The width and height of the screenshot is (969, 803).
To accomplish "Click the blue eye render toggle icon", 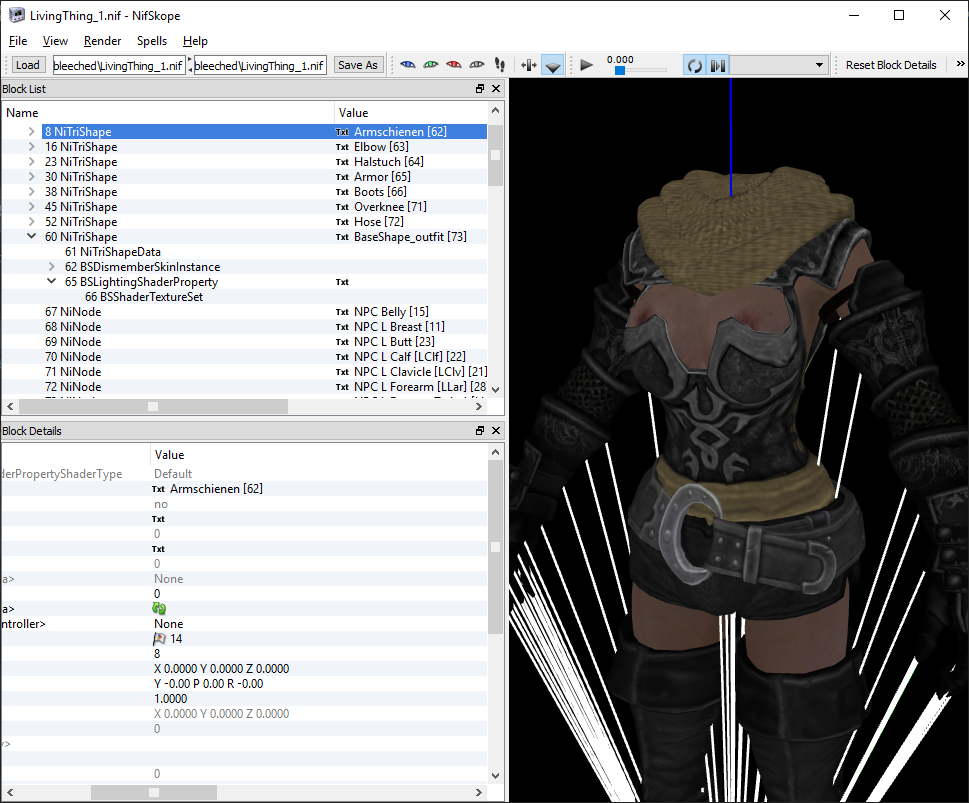I will tap(409, 64).
